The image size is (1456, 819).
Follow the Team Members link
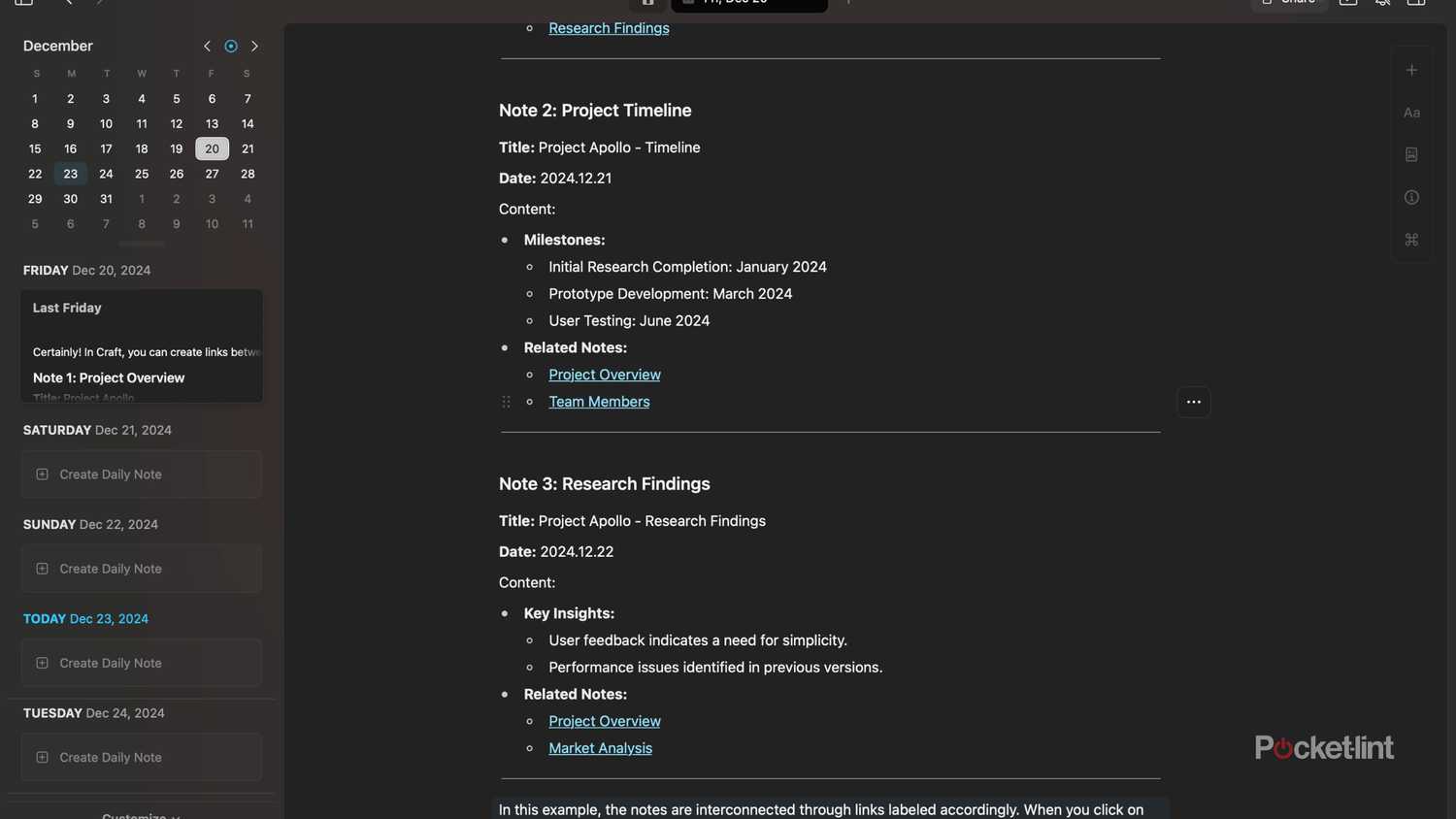point(599,402)
